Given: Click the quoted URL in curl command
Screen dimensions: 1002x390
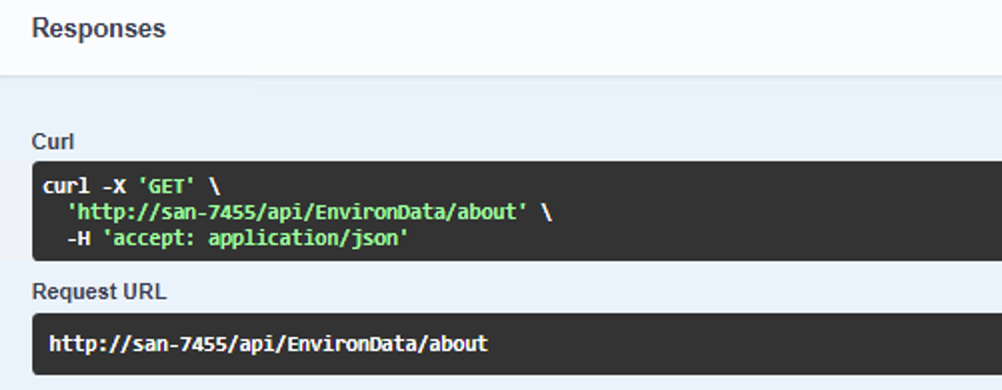Looking at the screenshot, I should point(297,212).
